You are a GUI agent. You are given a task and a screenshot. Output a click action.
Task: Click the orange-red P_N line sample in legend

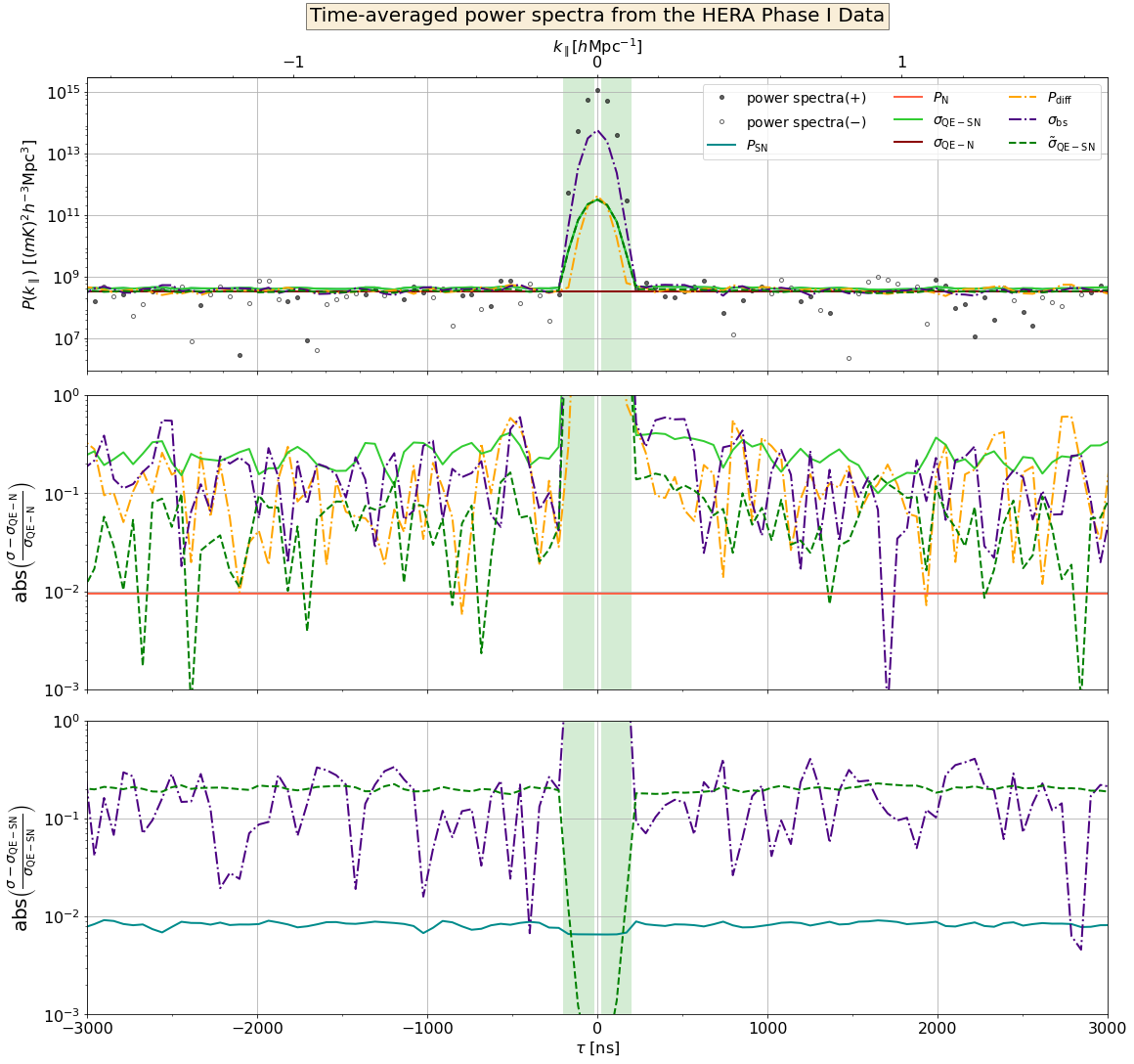point(908,99)
